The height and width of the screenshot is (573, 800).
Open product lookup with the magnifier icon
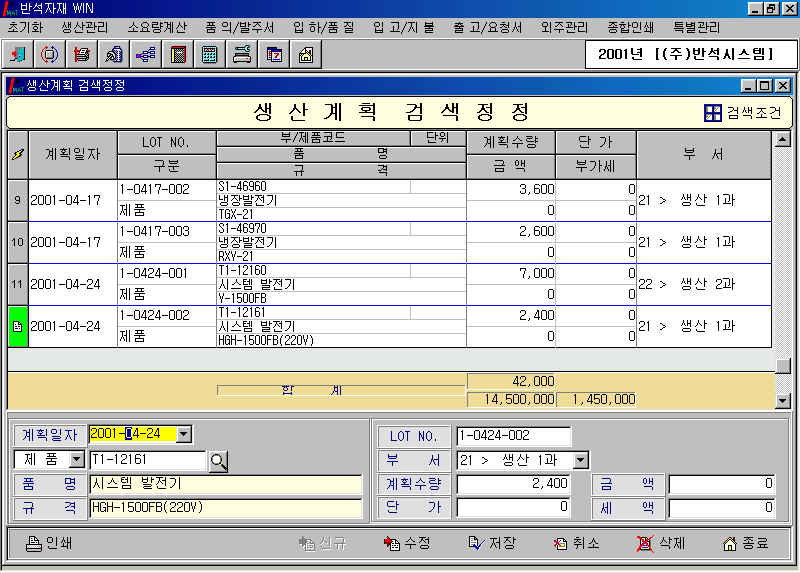coord(218,461)
